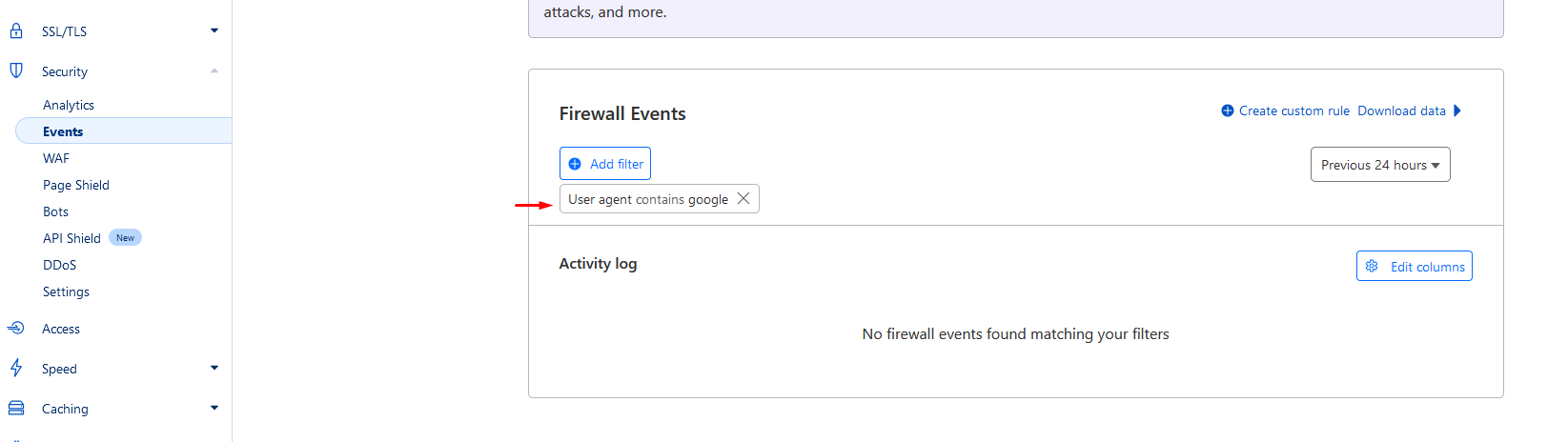Click the Security shield icon

(16, 70)
